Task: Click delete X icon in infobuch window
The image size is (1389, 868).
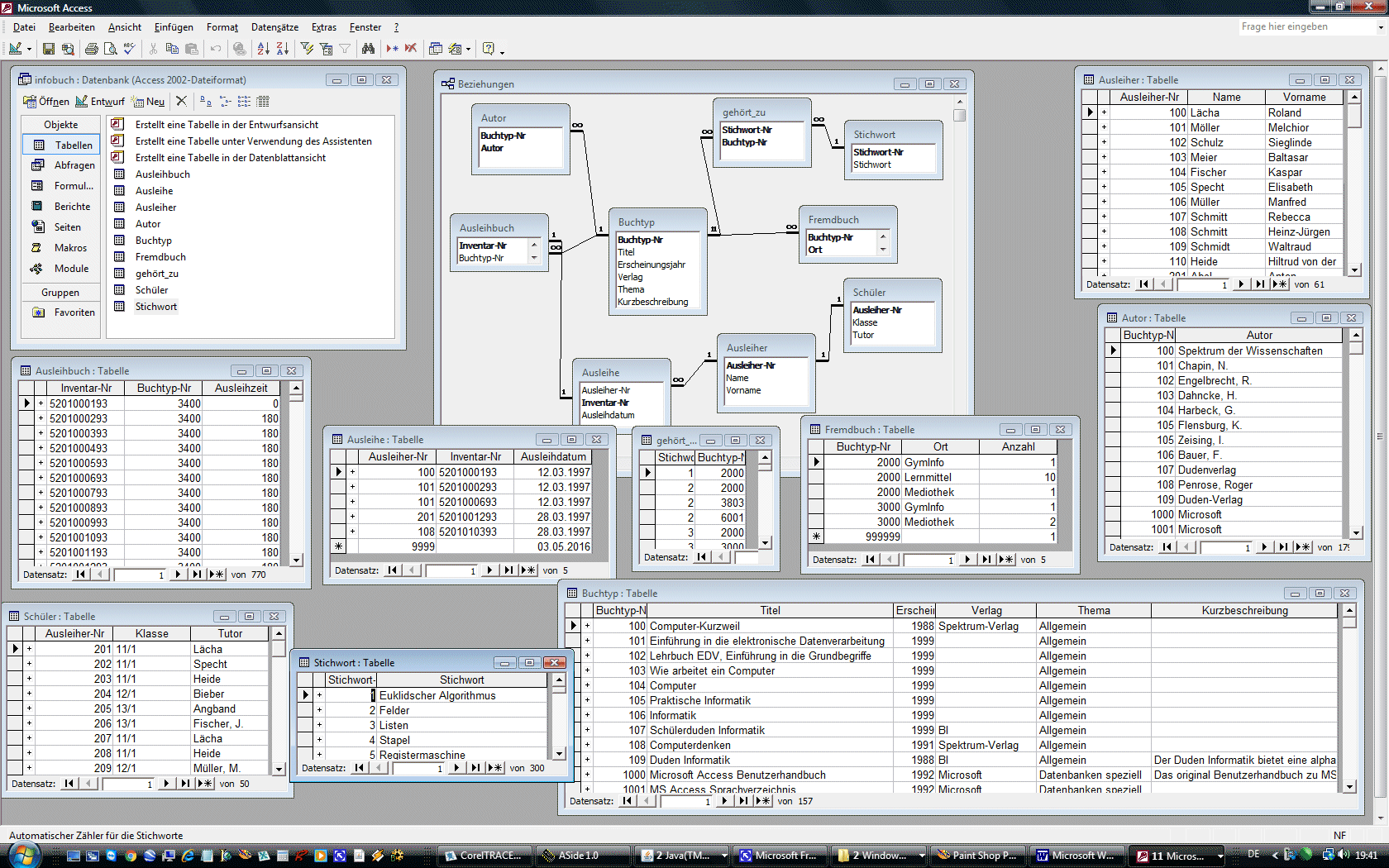Action: 182,101
